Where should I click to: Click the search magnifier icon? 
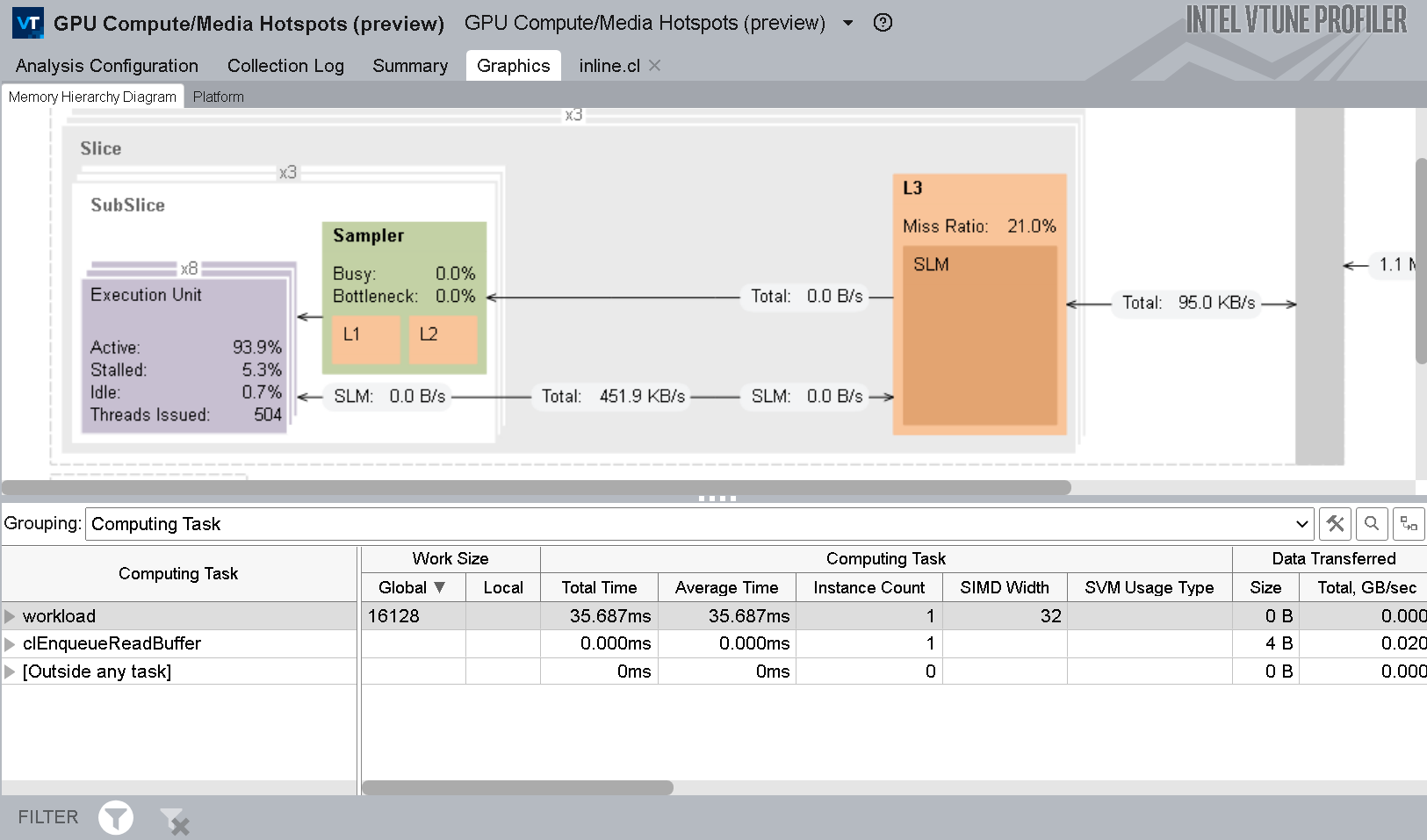1372,524
